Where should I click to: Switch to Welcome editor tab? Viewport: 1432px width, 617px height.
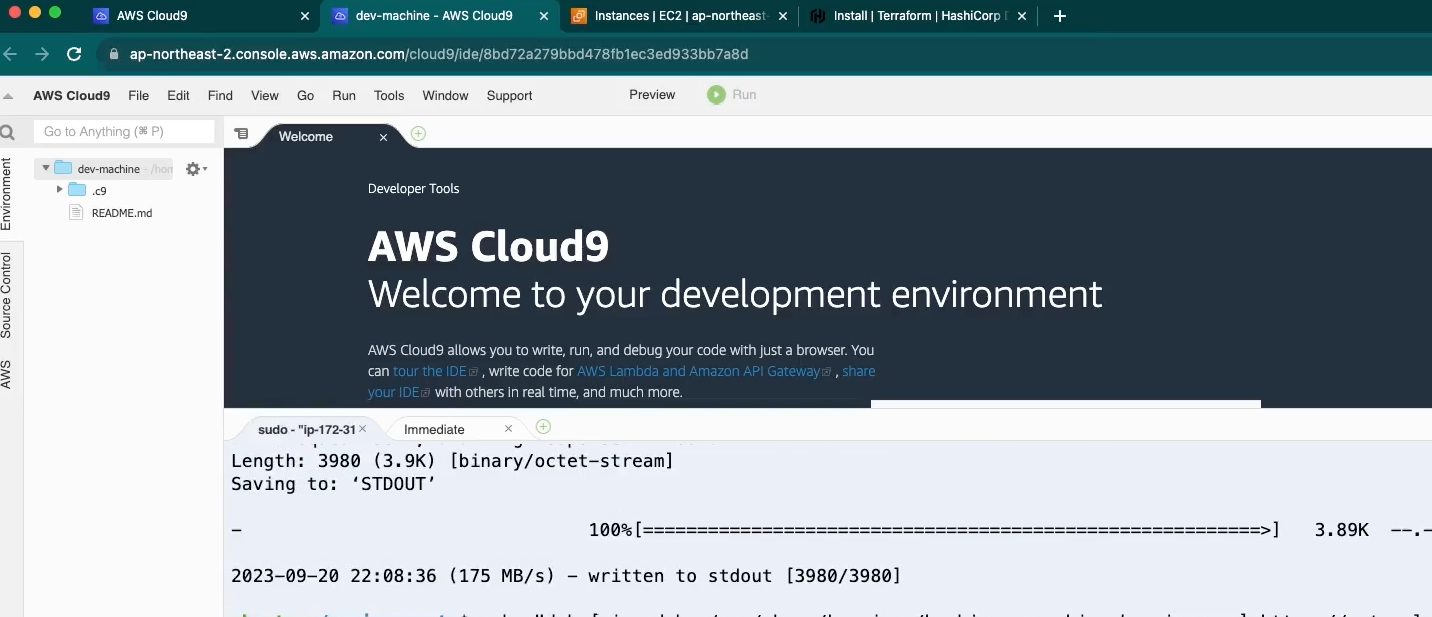click(306, 137)
